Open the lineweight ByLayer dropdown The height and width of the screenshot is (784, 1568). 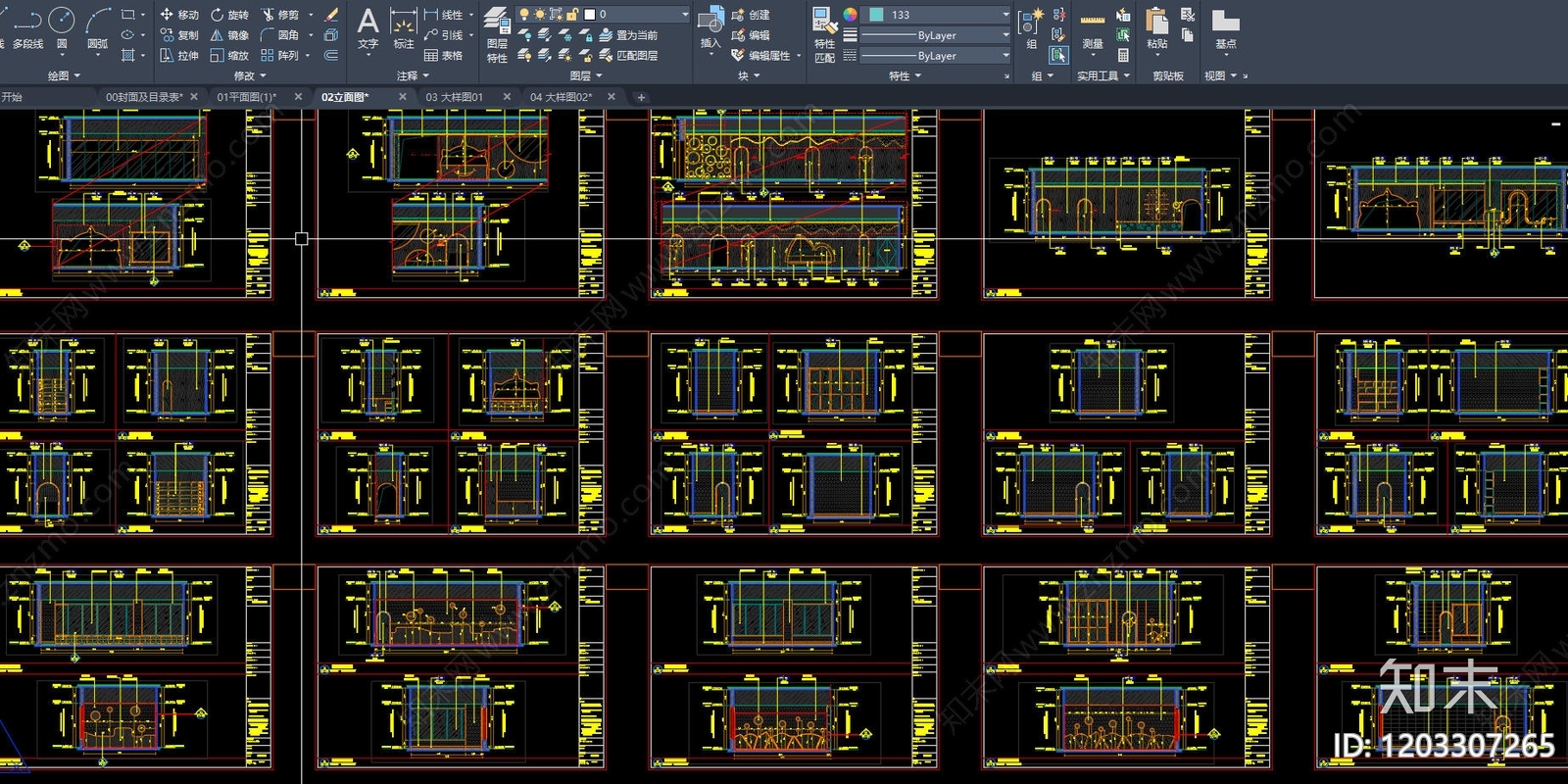[1005, 35]
